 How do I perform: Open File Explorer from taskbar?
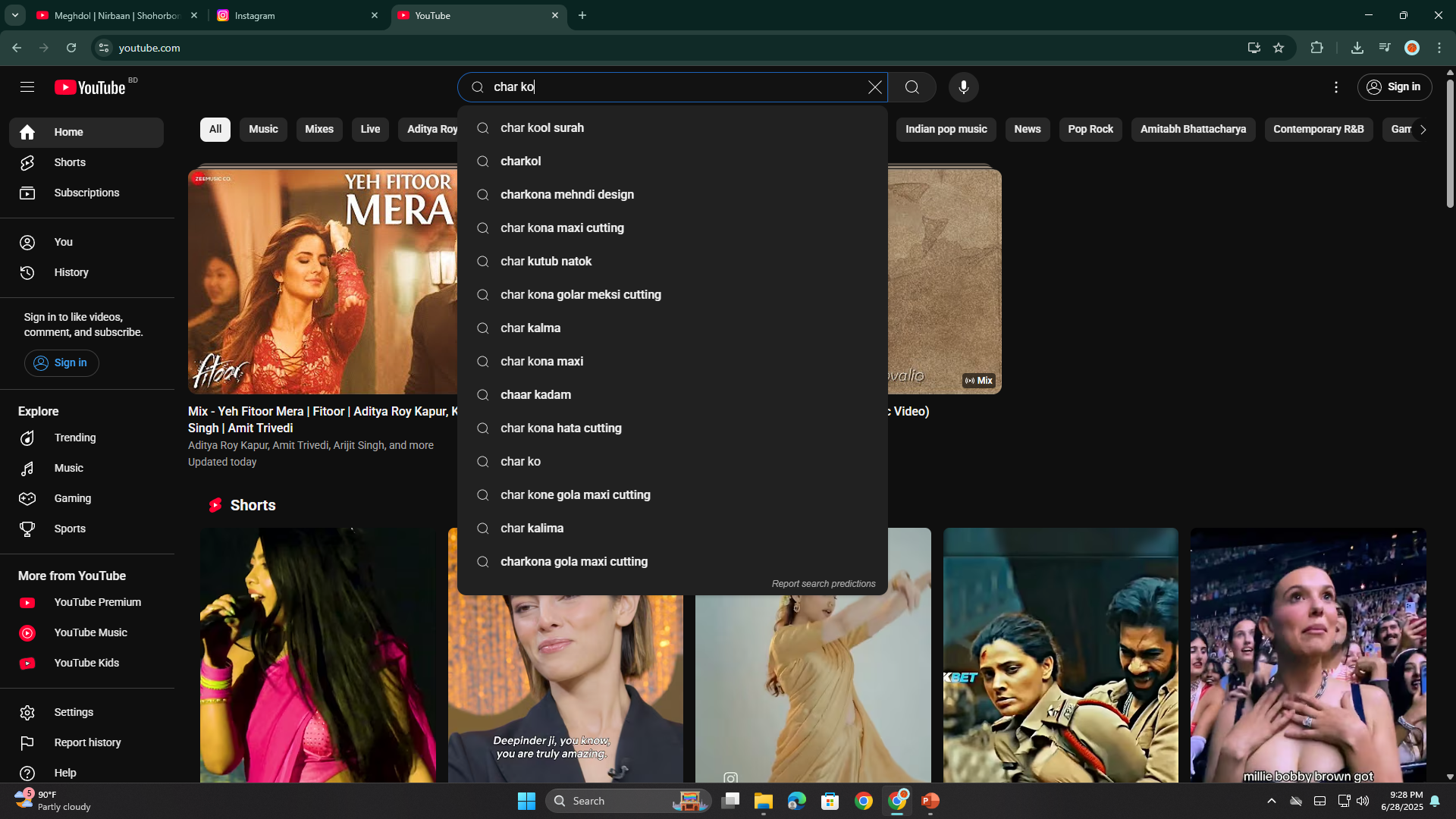[763, 801]
